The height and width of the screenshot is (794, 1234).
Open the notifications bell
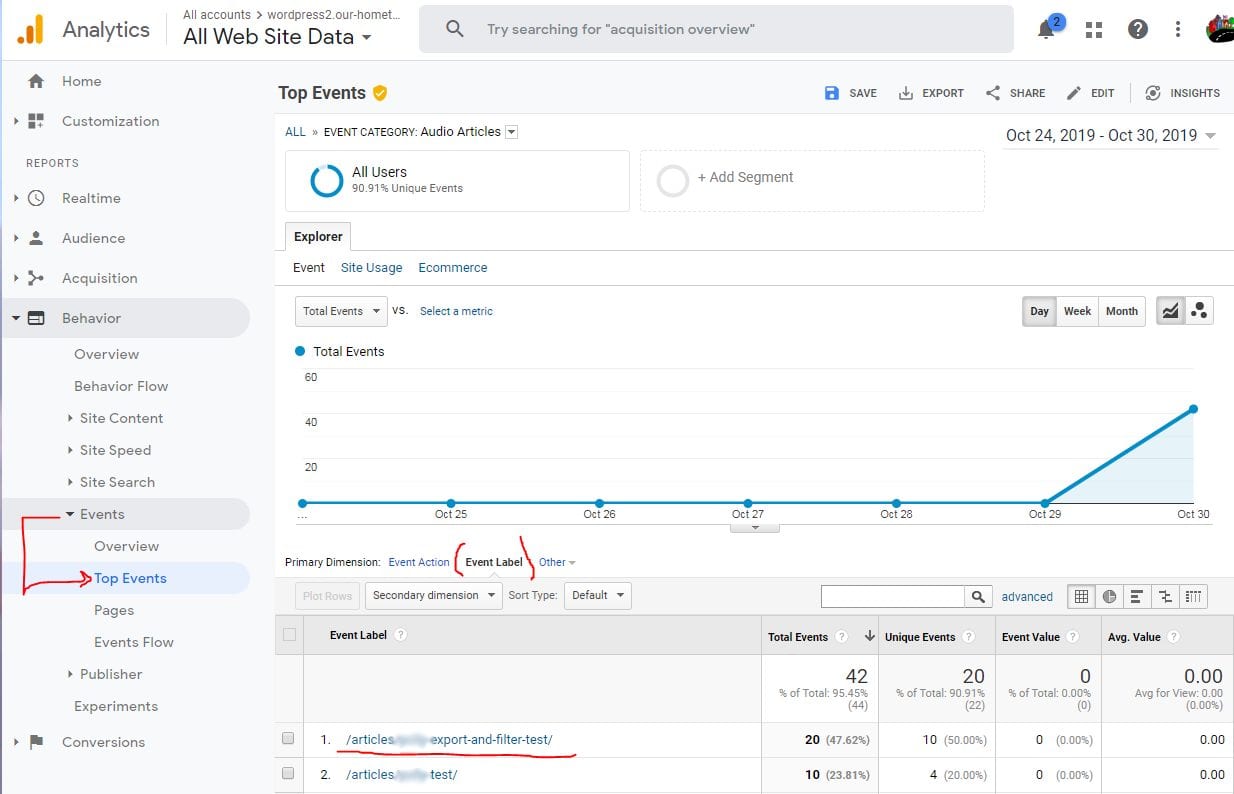[1047, 29]
